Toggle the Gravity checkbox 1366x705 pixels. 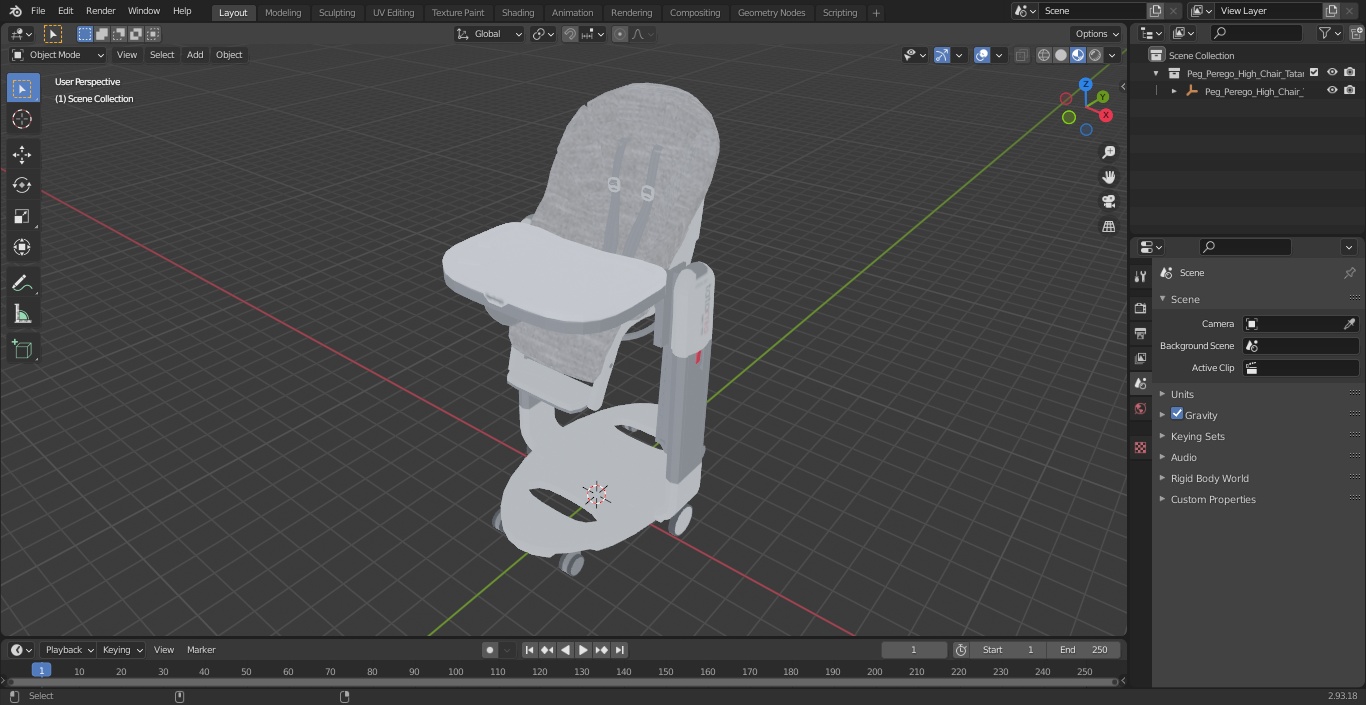[x=1177, y=414]
